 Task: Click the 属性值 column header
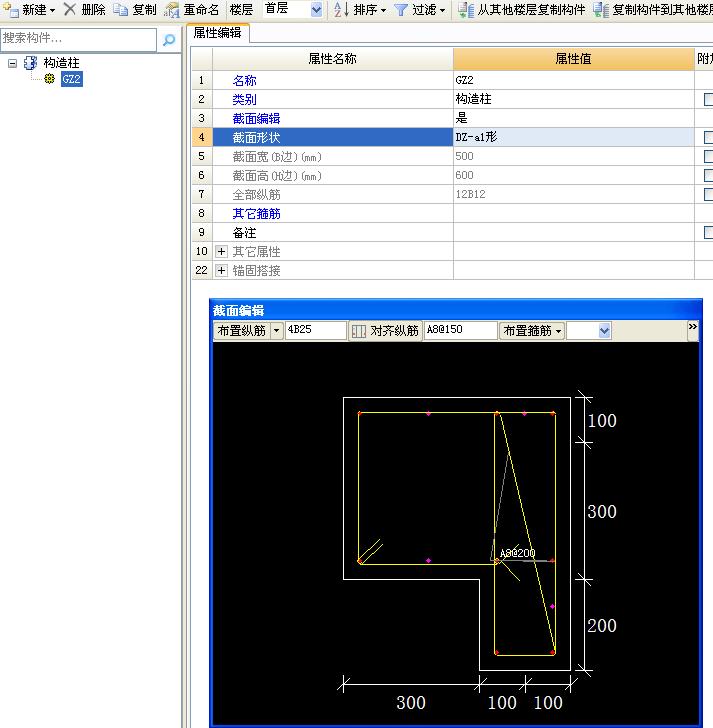click(x=573, y=59)
